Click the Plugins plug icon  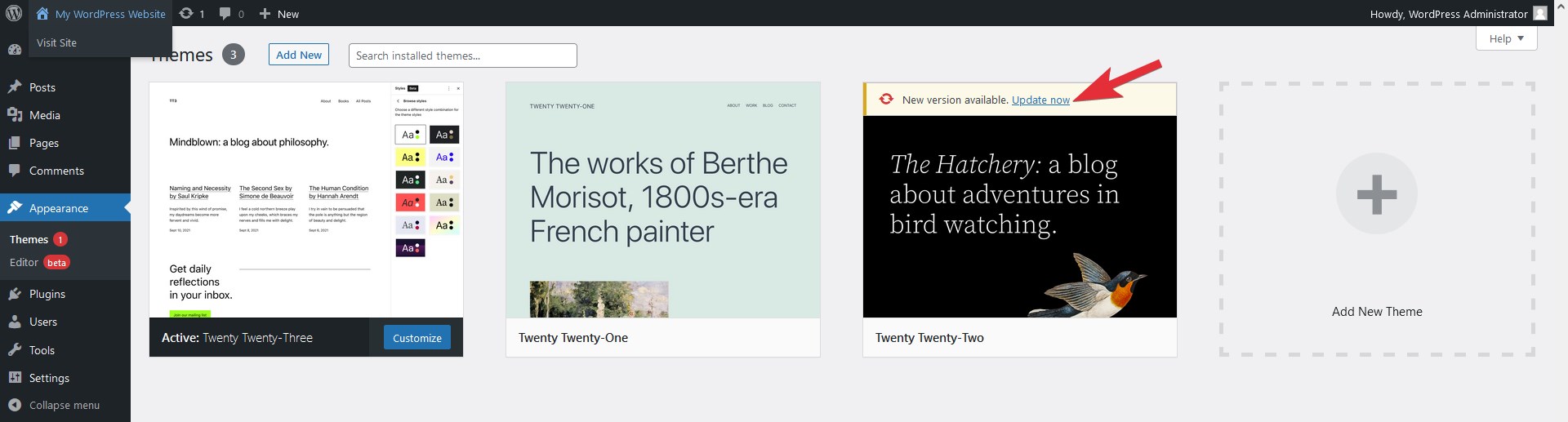click(15, 294)
